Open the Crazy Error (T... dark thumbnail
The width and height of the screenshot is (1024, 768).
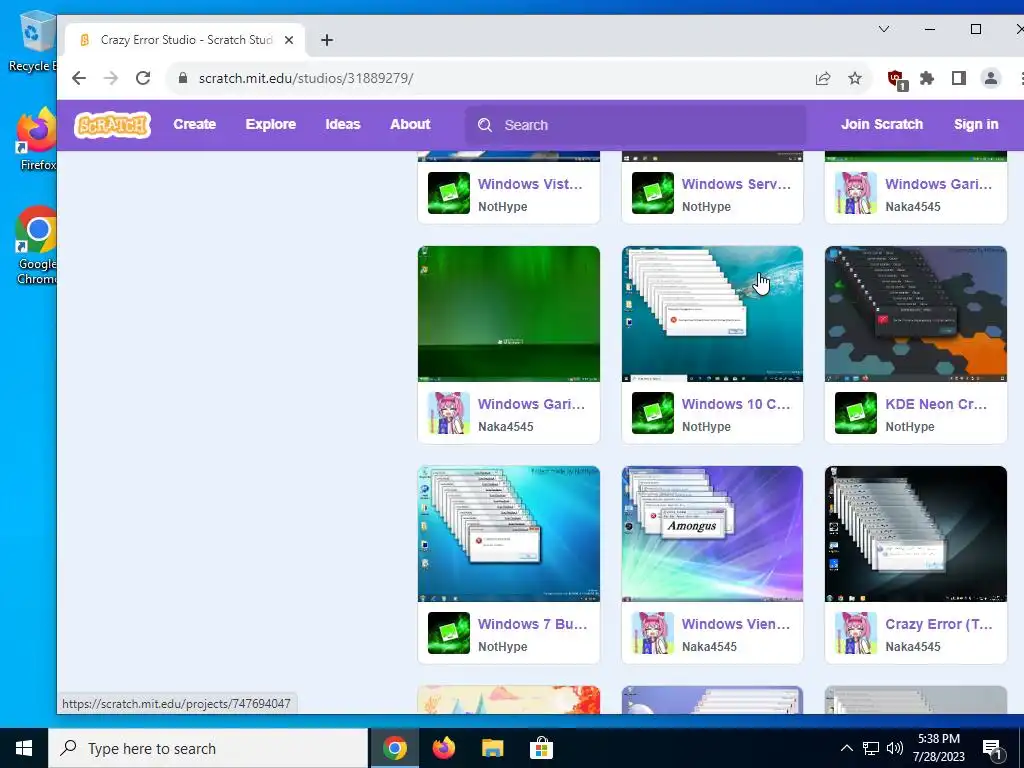916,534
